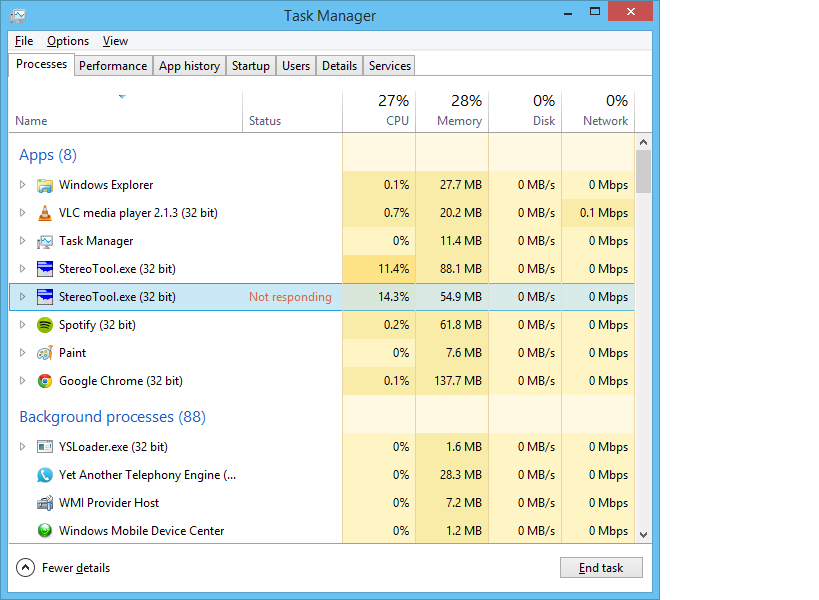Sort by the Name column header
Viewport: 819px width, 600px height.
(x=126, y=112)
